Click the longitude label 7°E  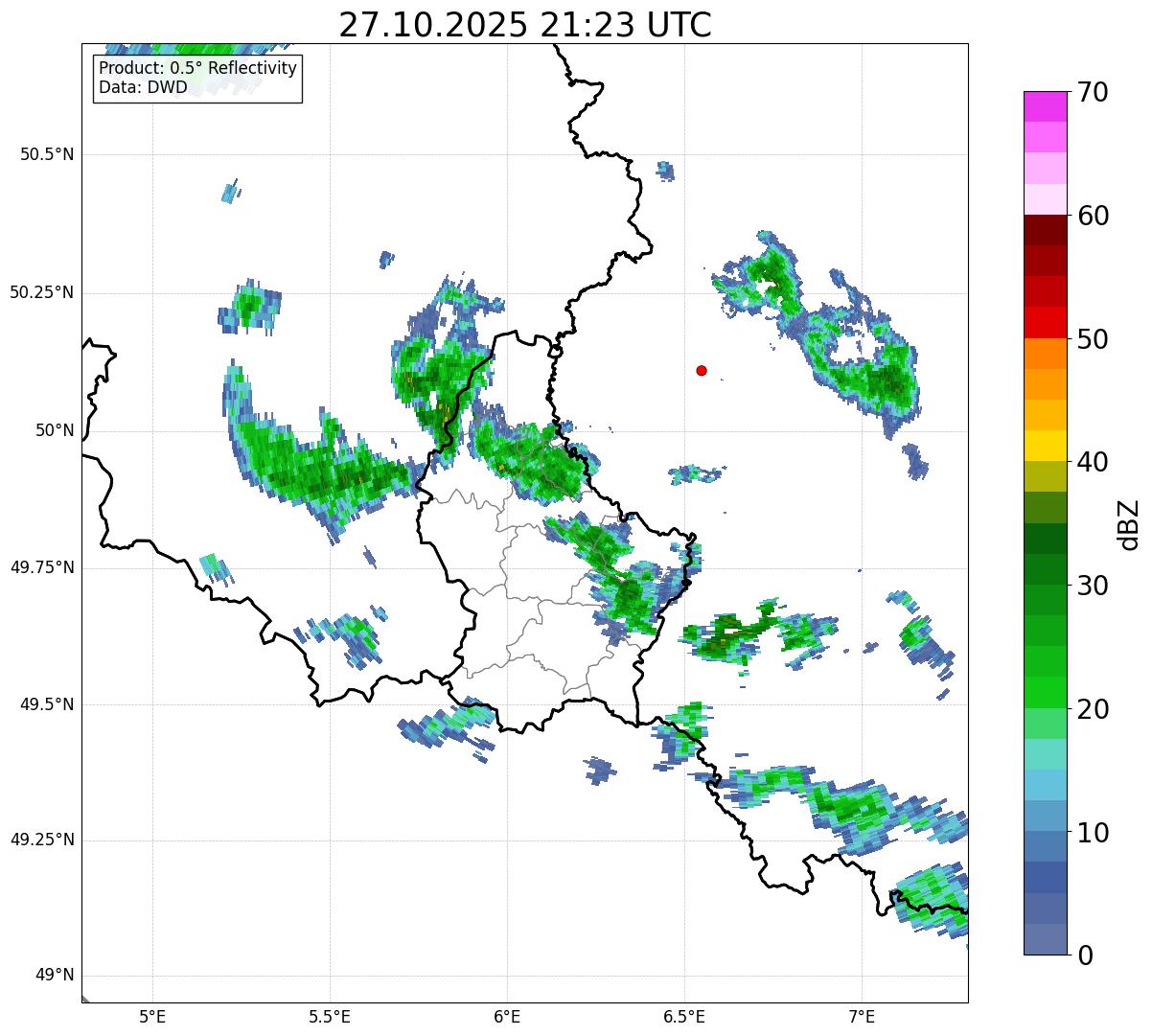(862, 1016)
